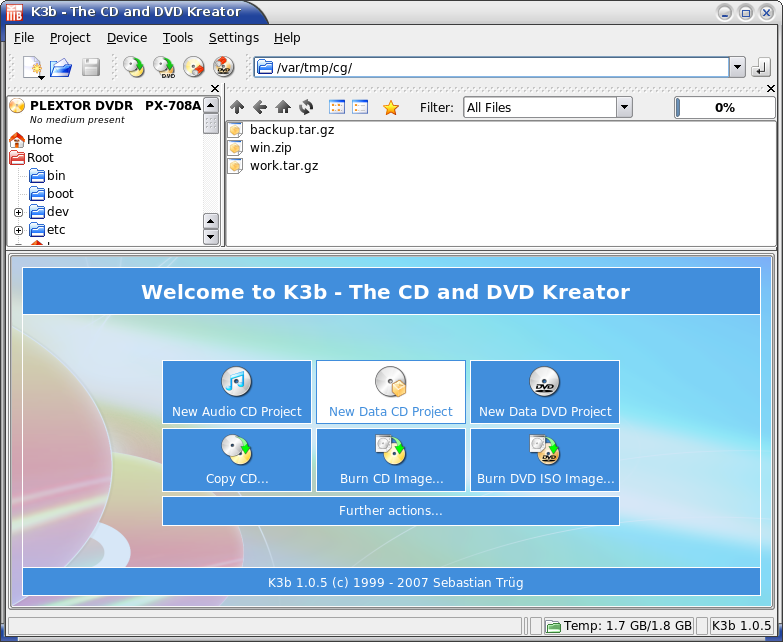783x642 pixels.
Task: Switch to detailed list view in browser
Action: (x=360, y=107)
